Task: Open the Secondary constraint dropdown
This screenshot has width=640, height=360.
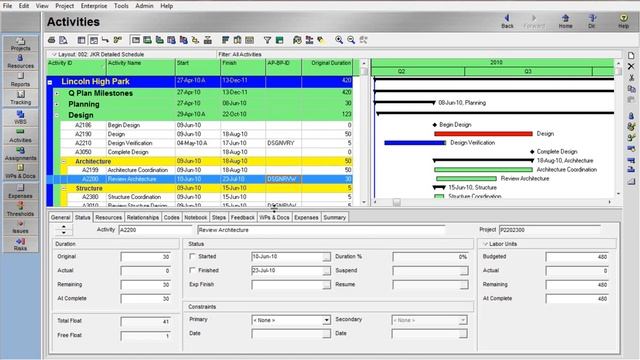Action: [462, 320]
